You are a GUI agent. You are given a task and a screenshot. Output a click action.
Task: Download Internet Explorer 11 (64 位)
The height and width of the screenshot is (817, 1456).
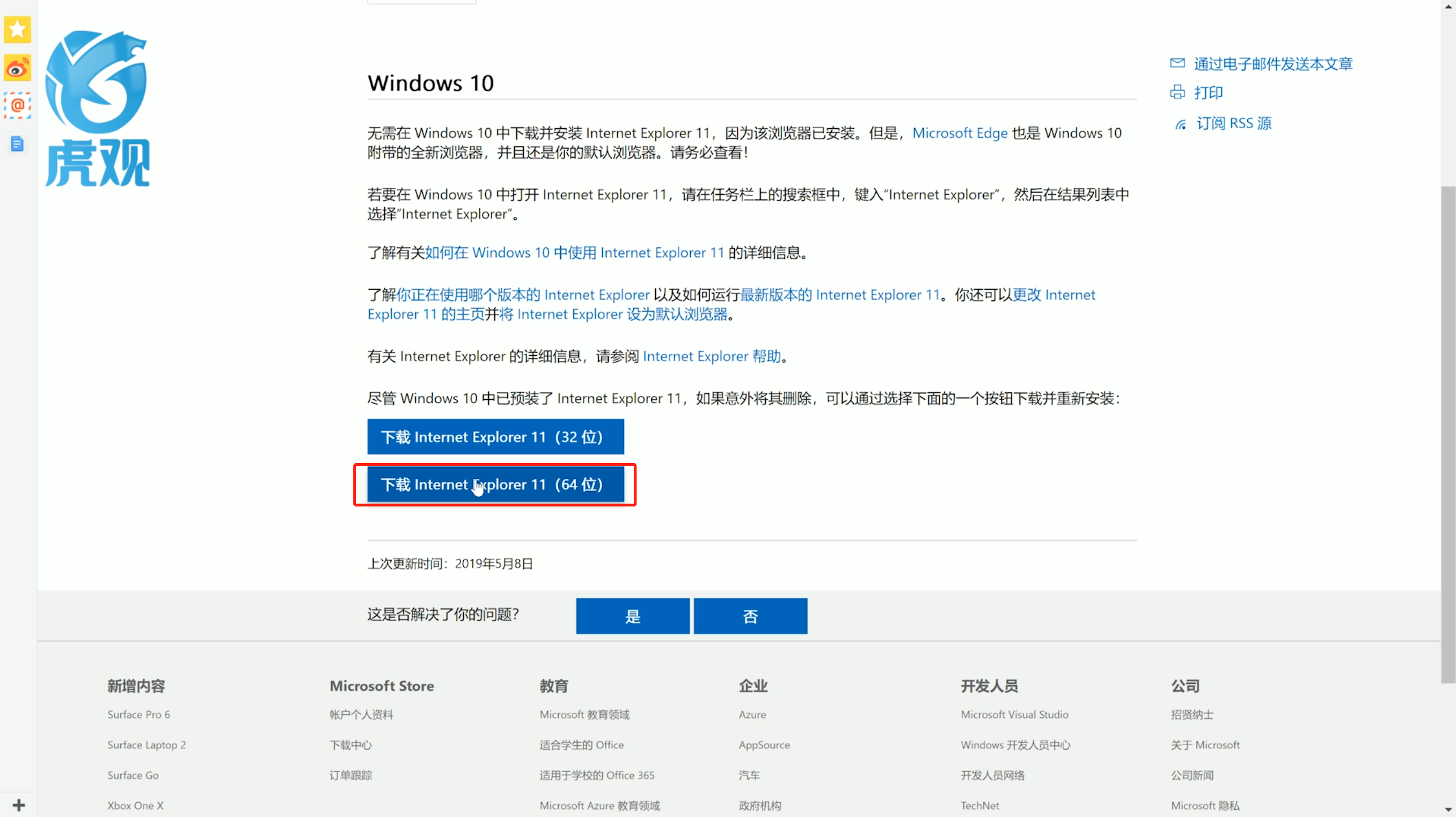495,484
